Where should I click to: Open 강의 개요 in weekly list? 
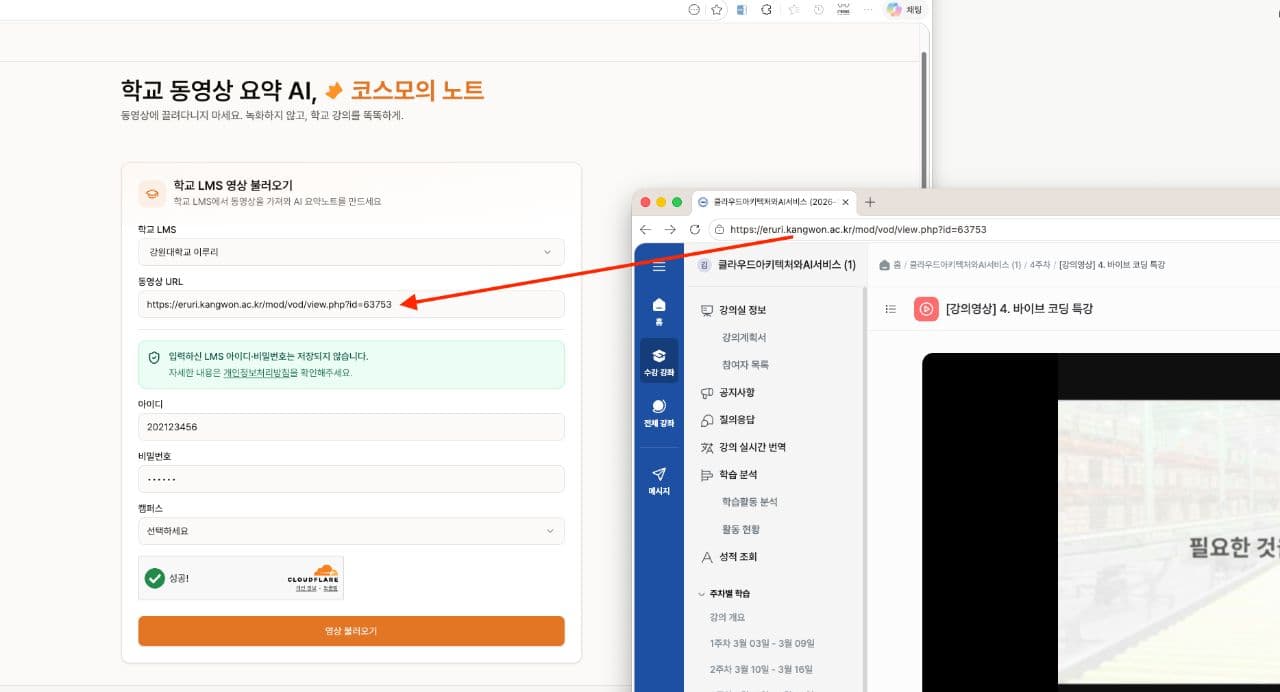[x=727, y=617]
